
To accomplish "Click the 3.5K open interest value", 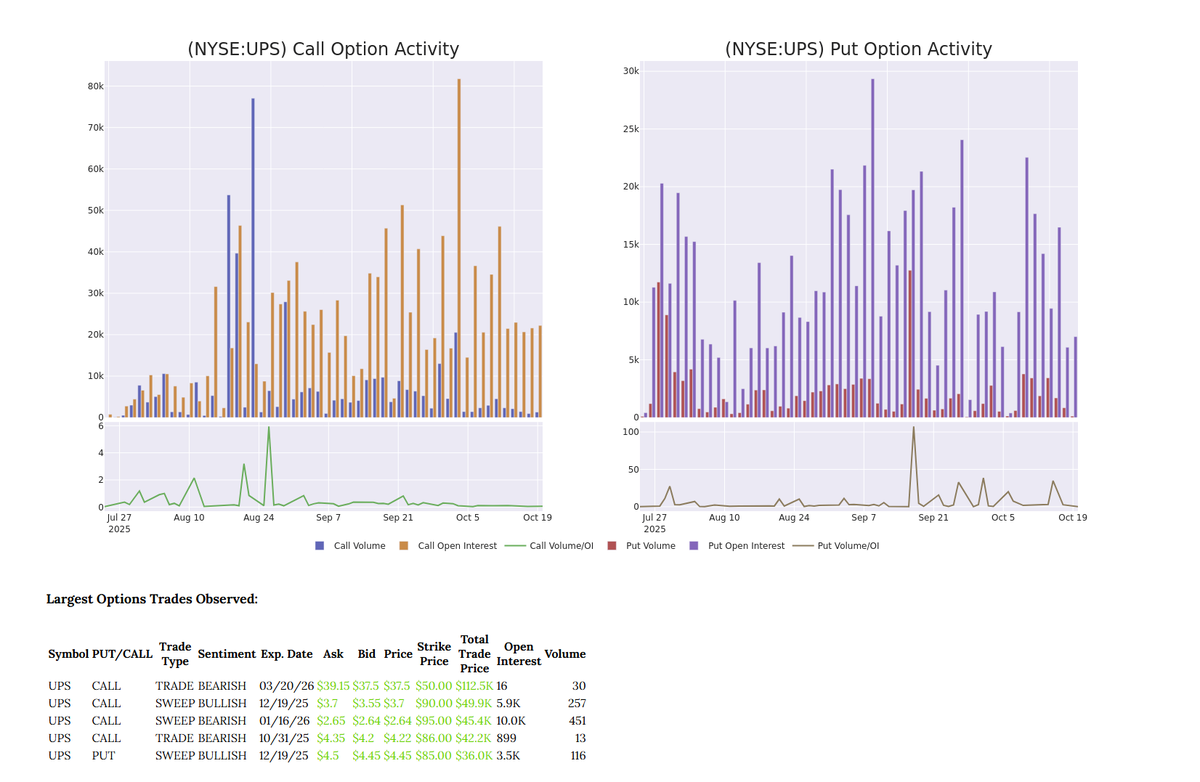I will click(508, 755).
